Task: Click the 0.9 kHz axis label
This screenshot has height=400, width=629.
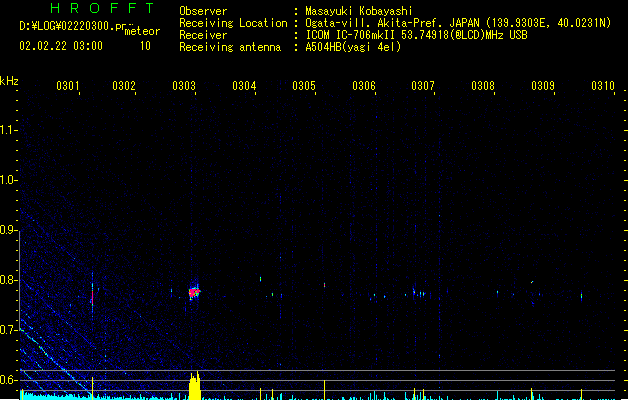Action: pos(8,229)
